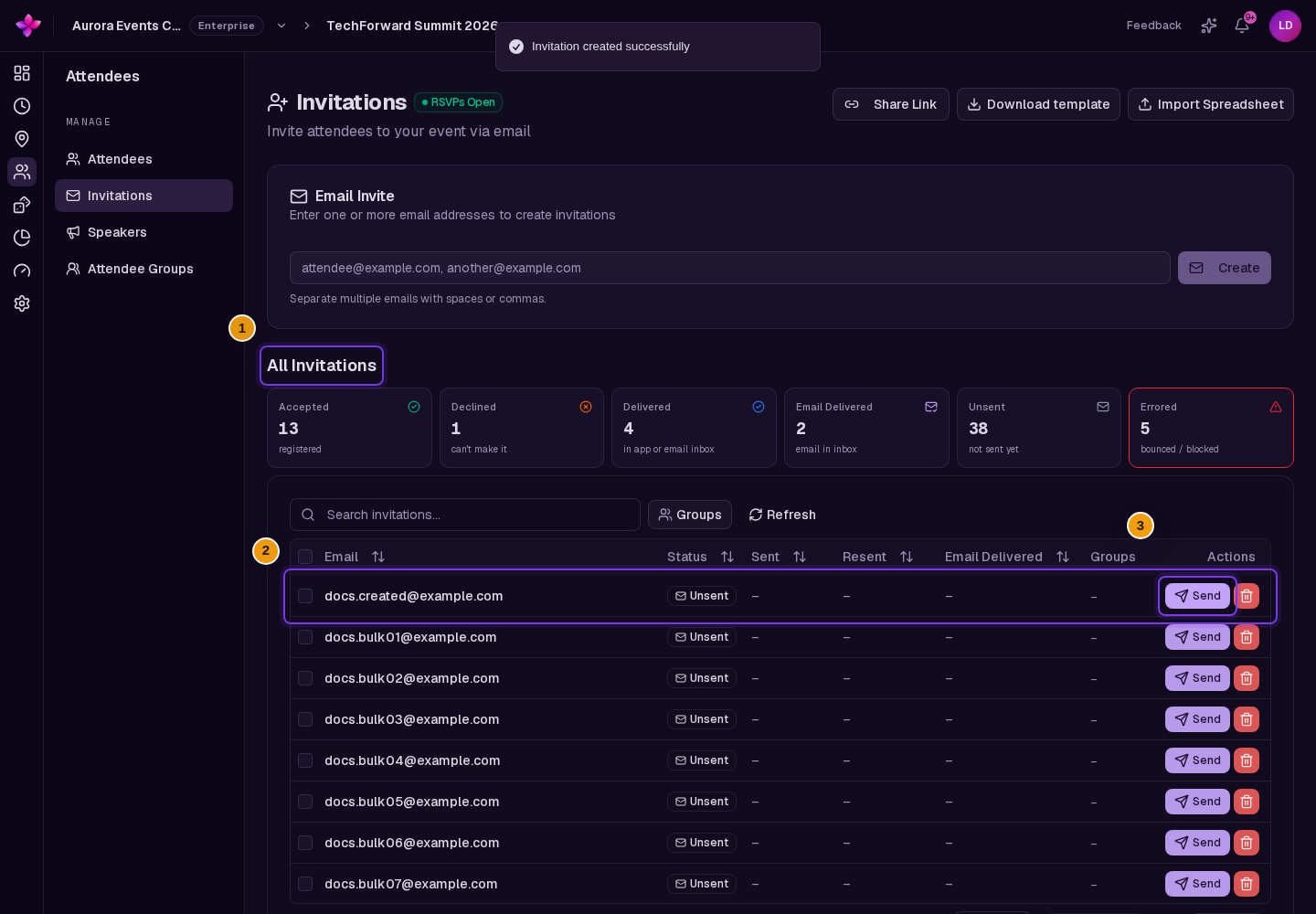Delete the docs.bulk01@example.com invitation
Screen dimensions: 1316x914
click(1247, 637)
